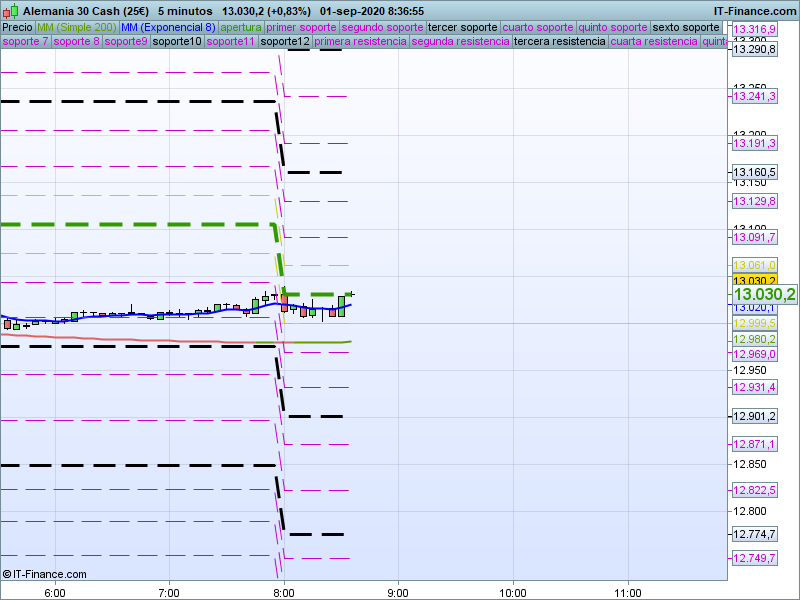This screenshot has width=800, height=600.
Task: Select the 13.160,5 price level tag
Action: [754, 172]
